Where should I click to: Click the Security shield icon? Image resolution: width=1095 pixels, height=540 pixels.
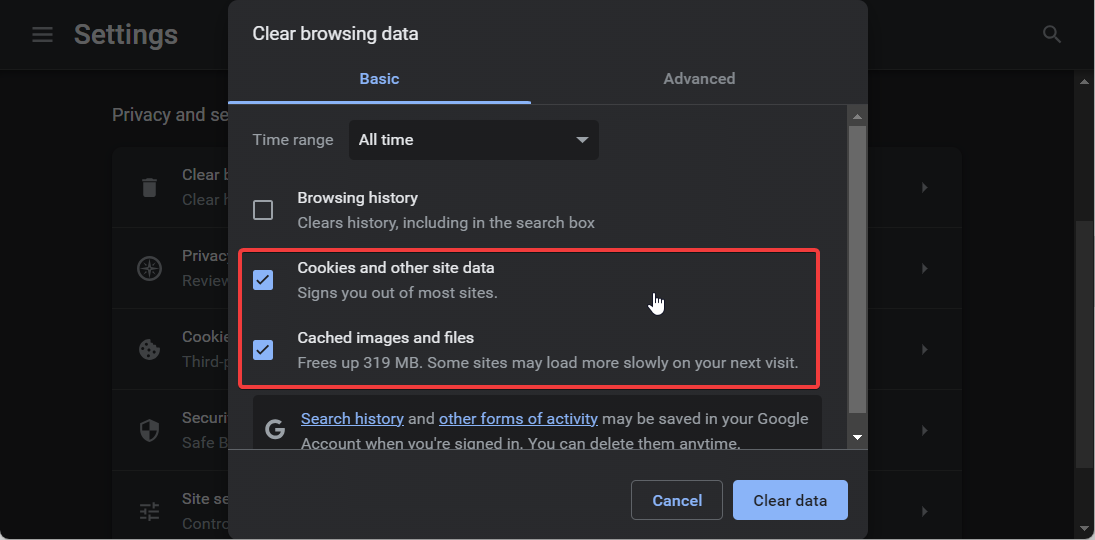[x=149, y=430]
